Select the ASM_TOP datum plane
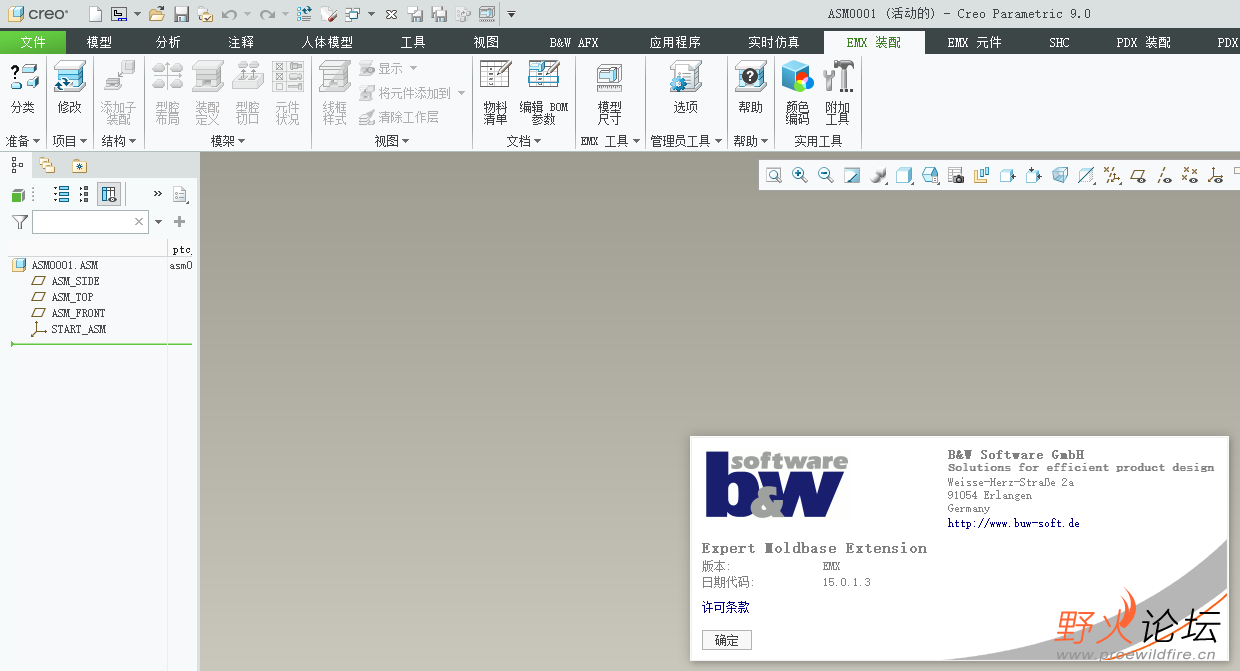Screen dimensions: 1240x671 [72, 297]
